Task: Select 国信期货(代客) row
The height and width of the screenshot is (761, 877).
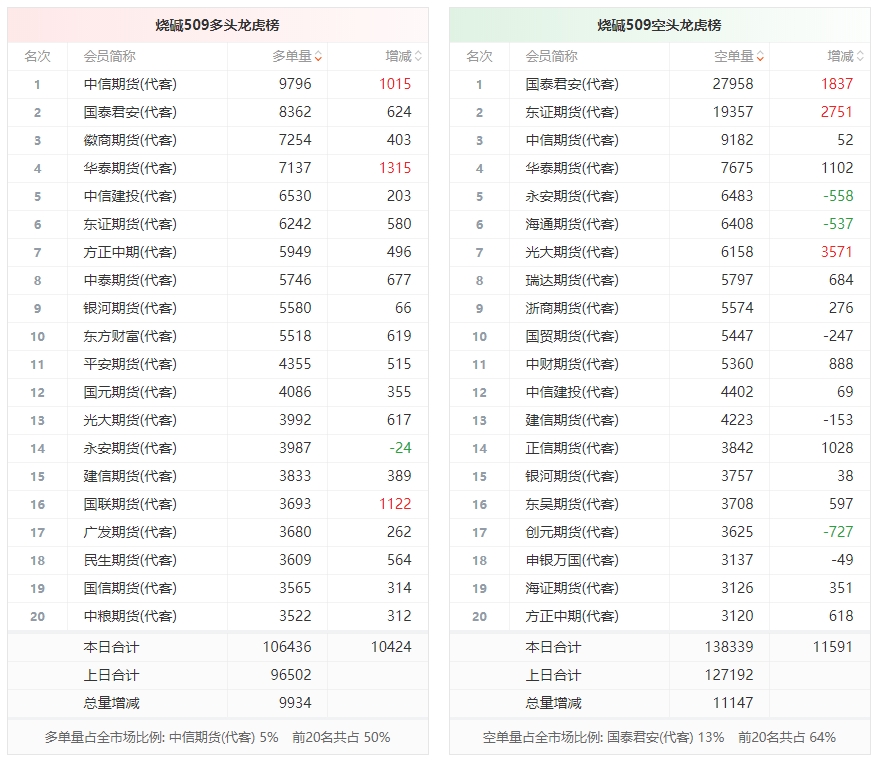Action: pos(218,588)
